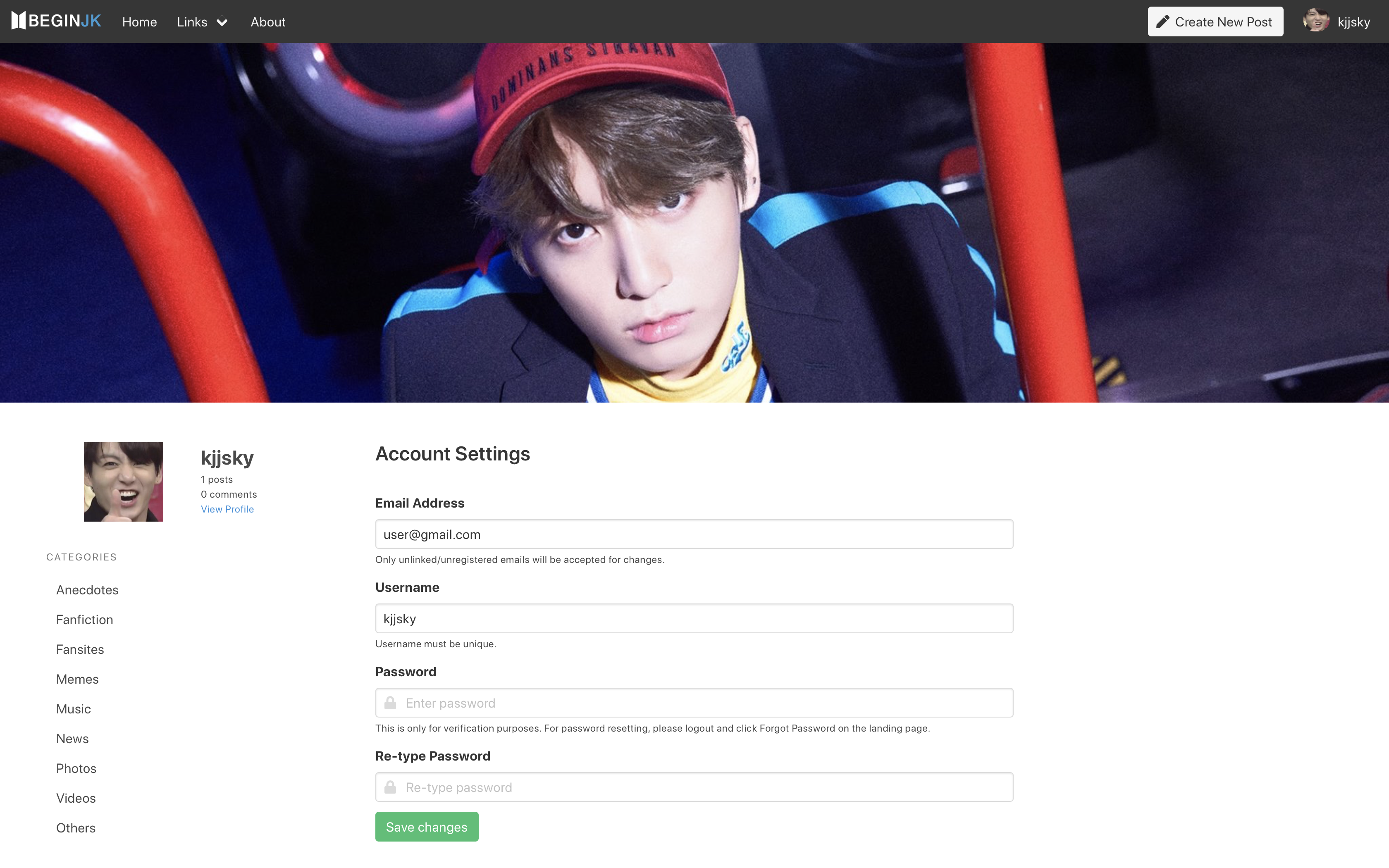Open the Links menu

point(203,22)
